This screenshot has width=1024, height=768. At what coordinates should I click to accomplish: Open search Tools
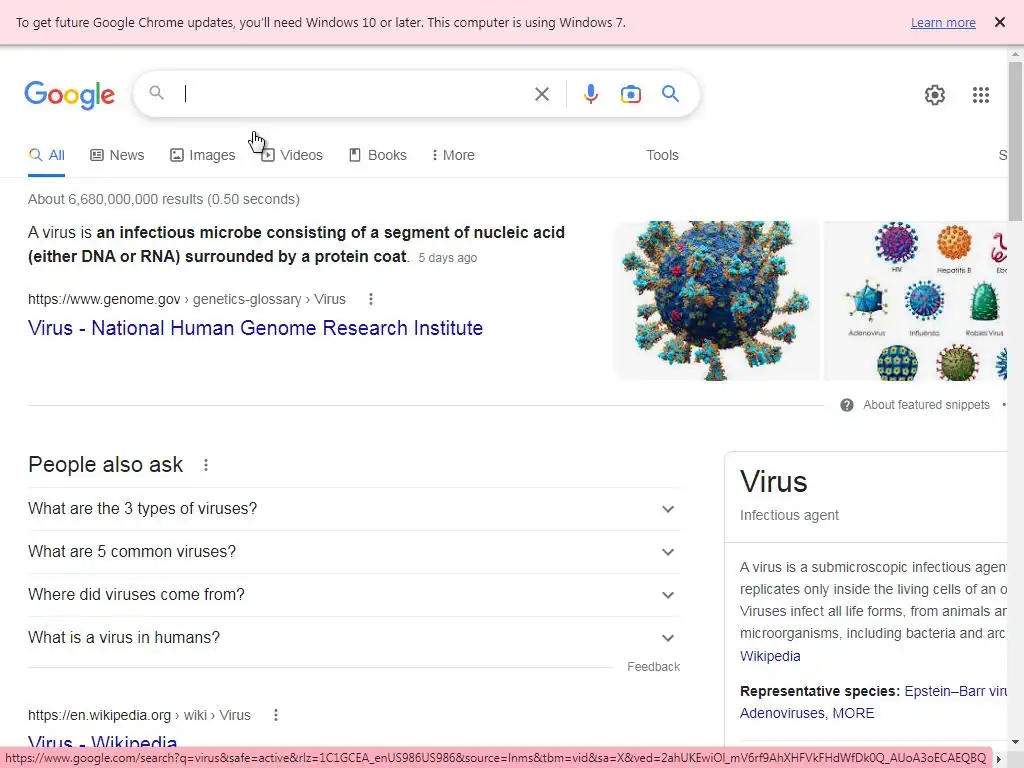662,155
